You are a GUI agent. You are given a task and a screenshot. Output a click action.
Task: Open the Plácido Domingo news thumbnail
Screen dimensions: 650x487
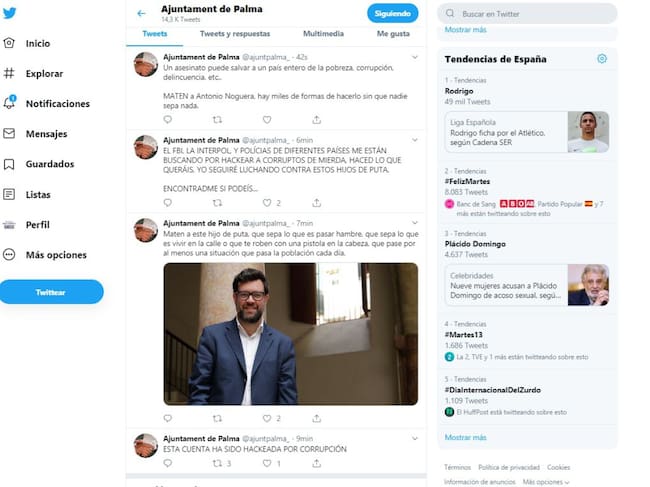587,285
